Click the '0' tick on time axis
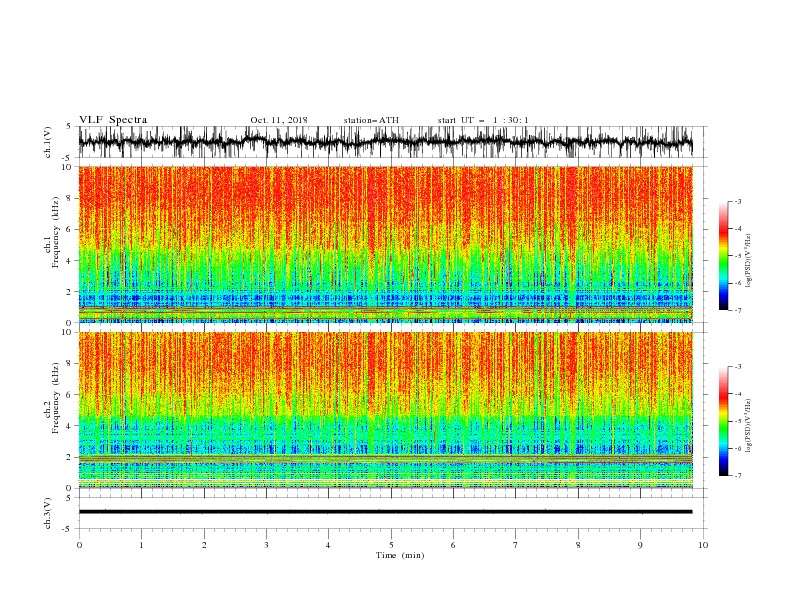The image size is (792, 612). pyautogui.click(x=79, y=545)
